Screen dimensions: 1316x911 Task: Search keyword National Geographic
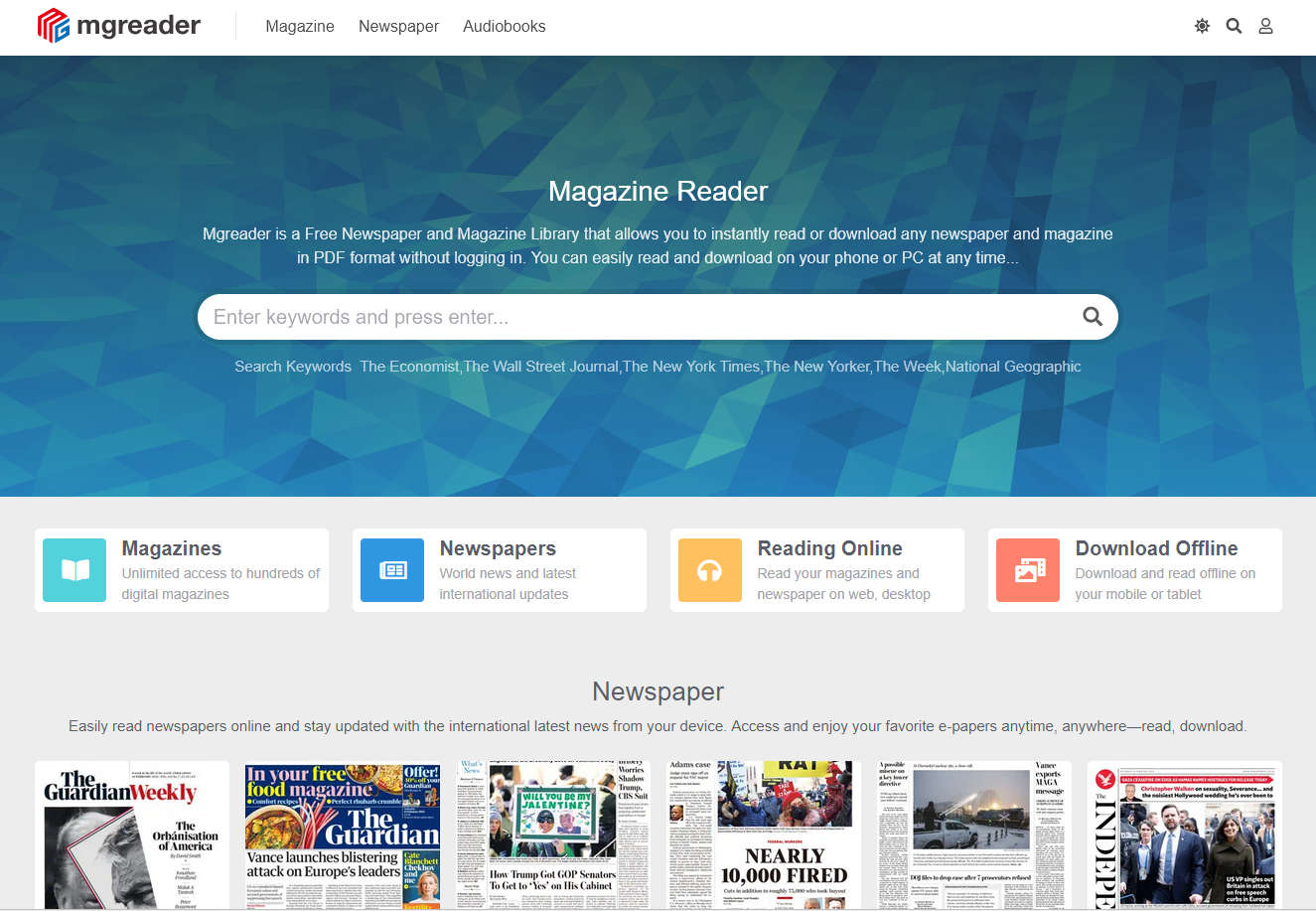point(1013,367)
